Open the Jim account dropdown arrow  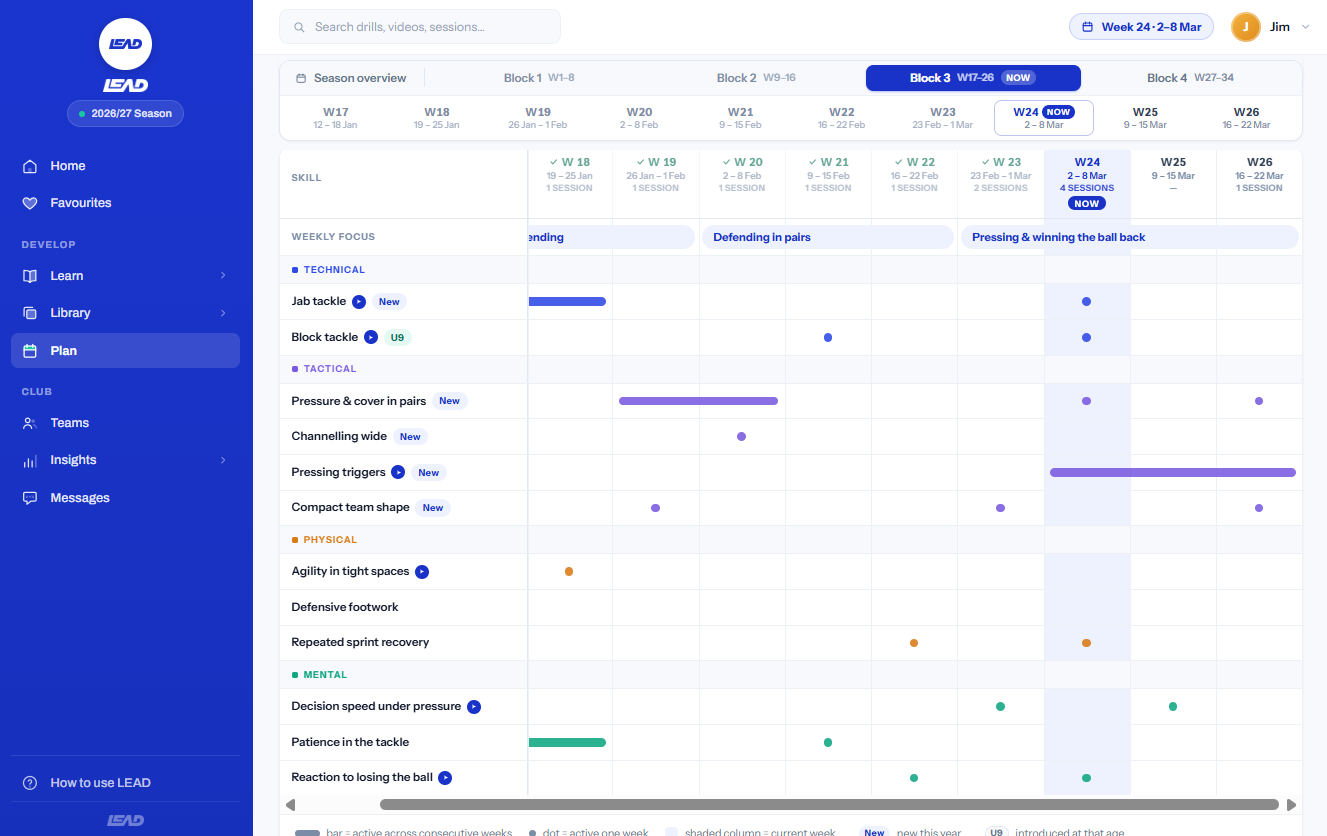(1306, 27)
